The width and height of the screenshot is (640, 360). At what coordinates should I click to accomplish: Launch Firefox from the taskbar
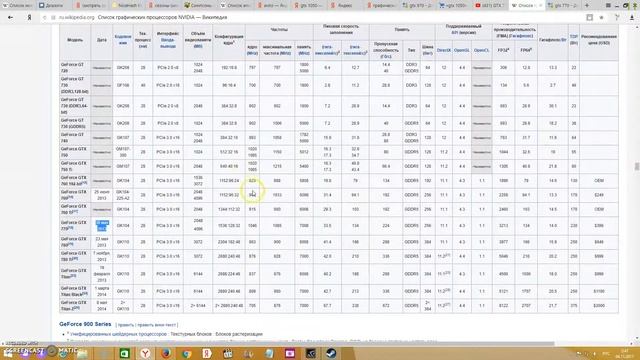pos(166,353)
